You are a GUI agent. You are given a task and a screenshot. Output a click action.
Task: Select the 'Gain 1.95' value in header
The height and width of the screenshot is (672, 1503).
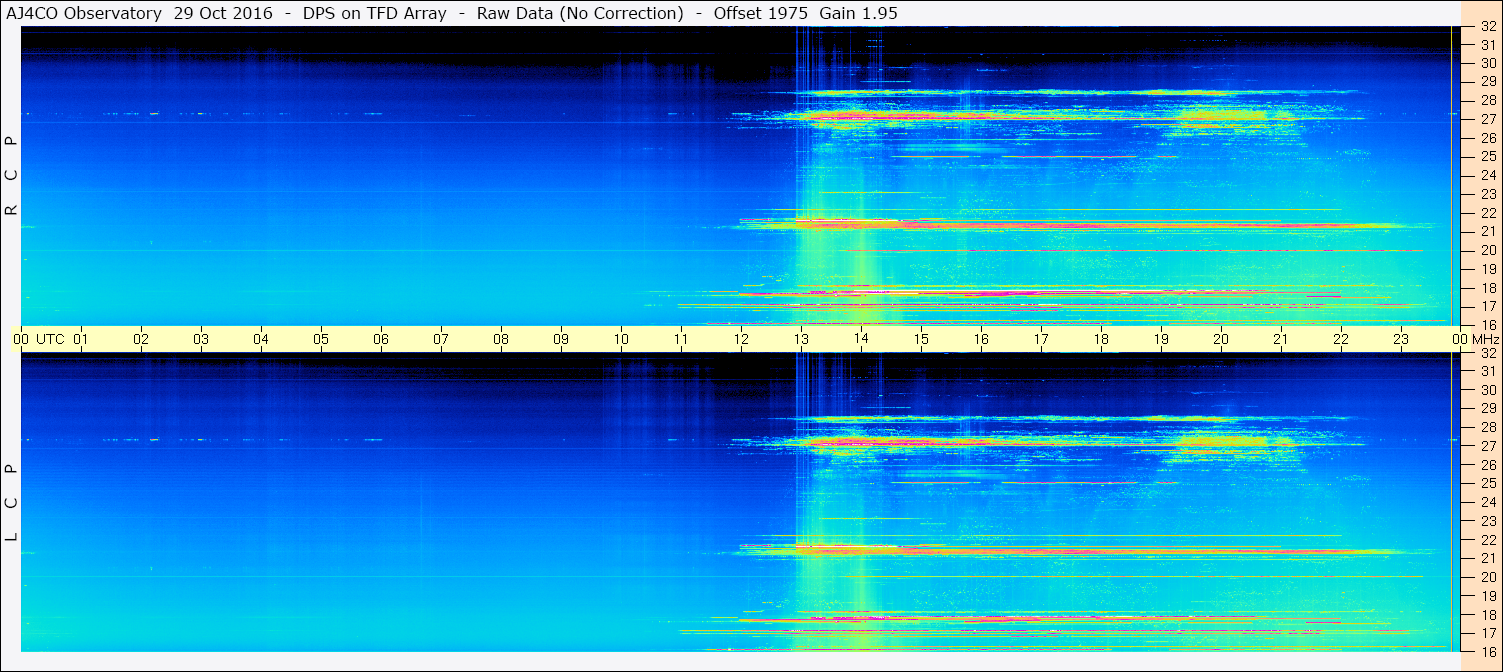click(858, 13)
